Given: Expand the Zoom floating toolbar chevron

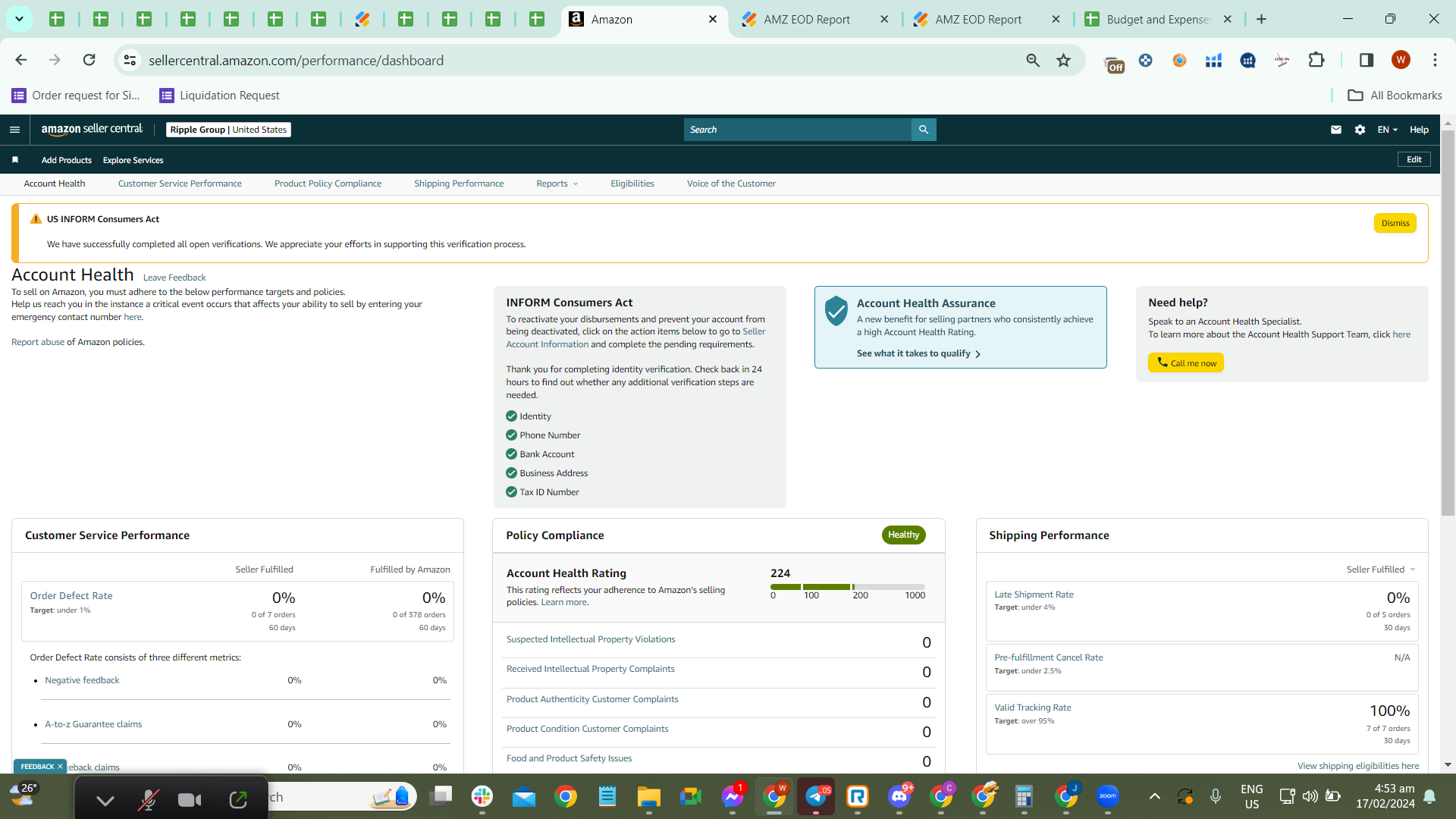Looking at the screenshot, I should pyautogui.click(x=105, y=800).
